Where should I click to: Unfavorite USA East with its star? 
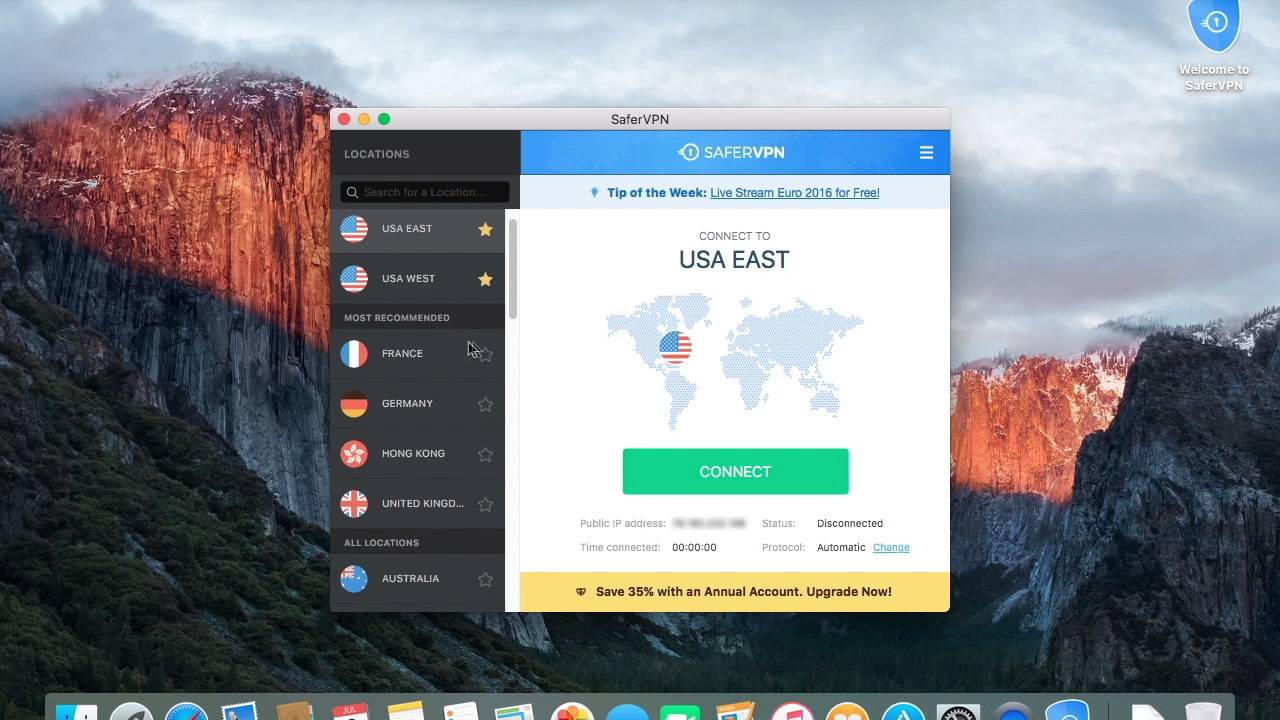coord(485,229)
